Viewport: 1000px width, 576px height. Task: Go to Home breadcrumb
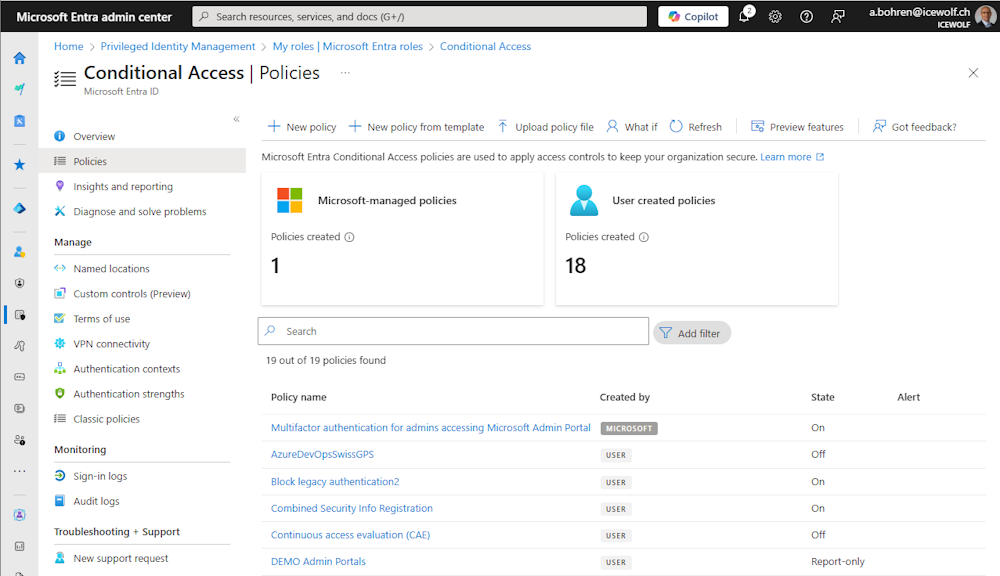pyautogui.click(x=69, y=46)
